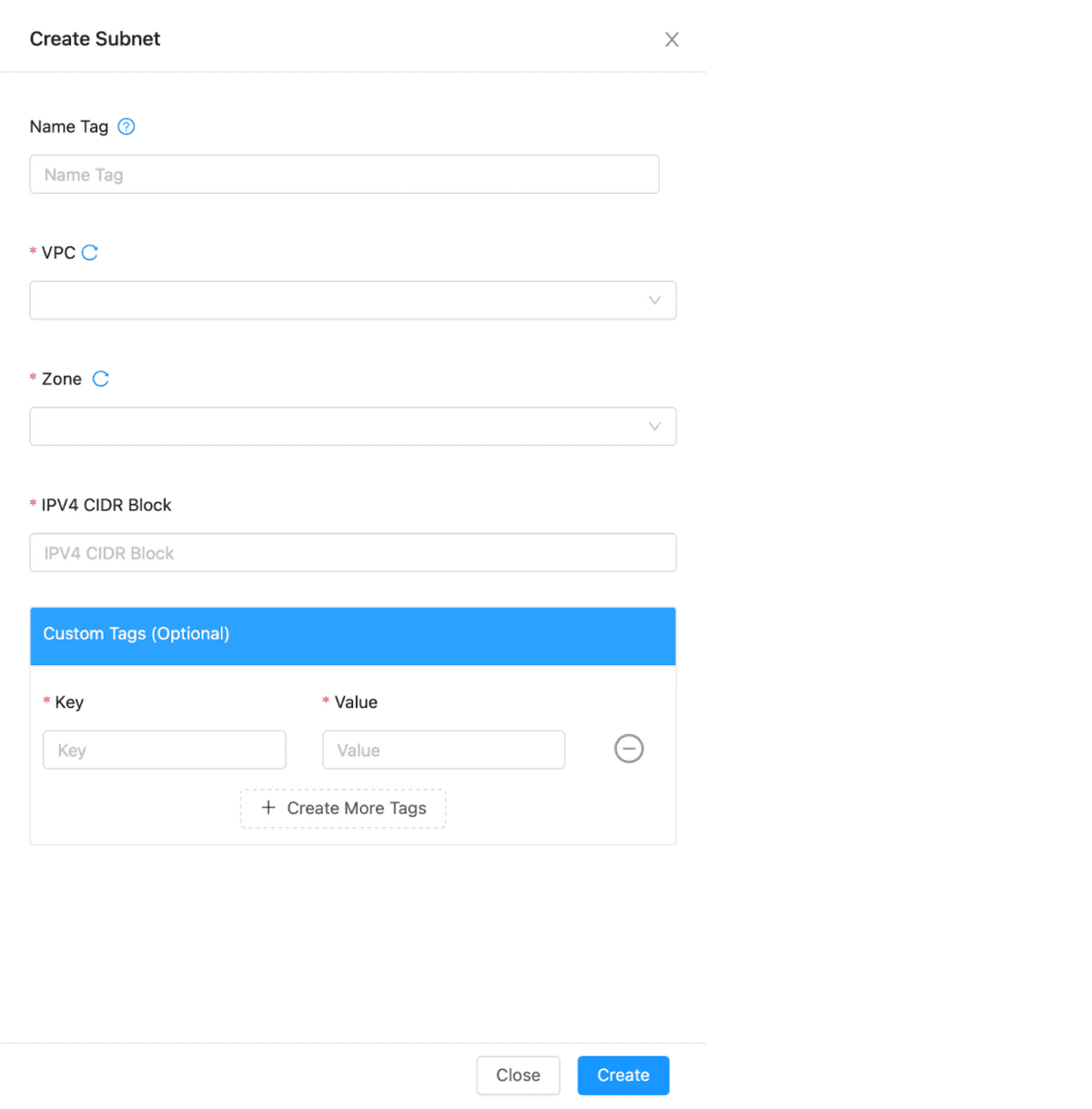Click the Close button in the footer
This screenshot has width=1092, height=1109.
coord(518,1075)
